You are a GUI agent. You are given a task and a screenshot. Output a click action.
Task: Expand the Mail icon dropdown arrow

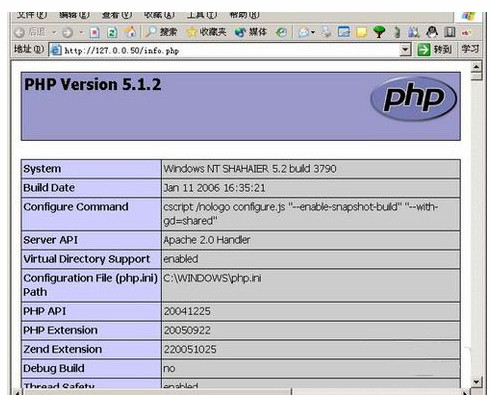[313, 32]
